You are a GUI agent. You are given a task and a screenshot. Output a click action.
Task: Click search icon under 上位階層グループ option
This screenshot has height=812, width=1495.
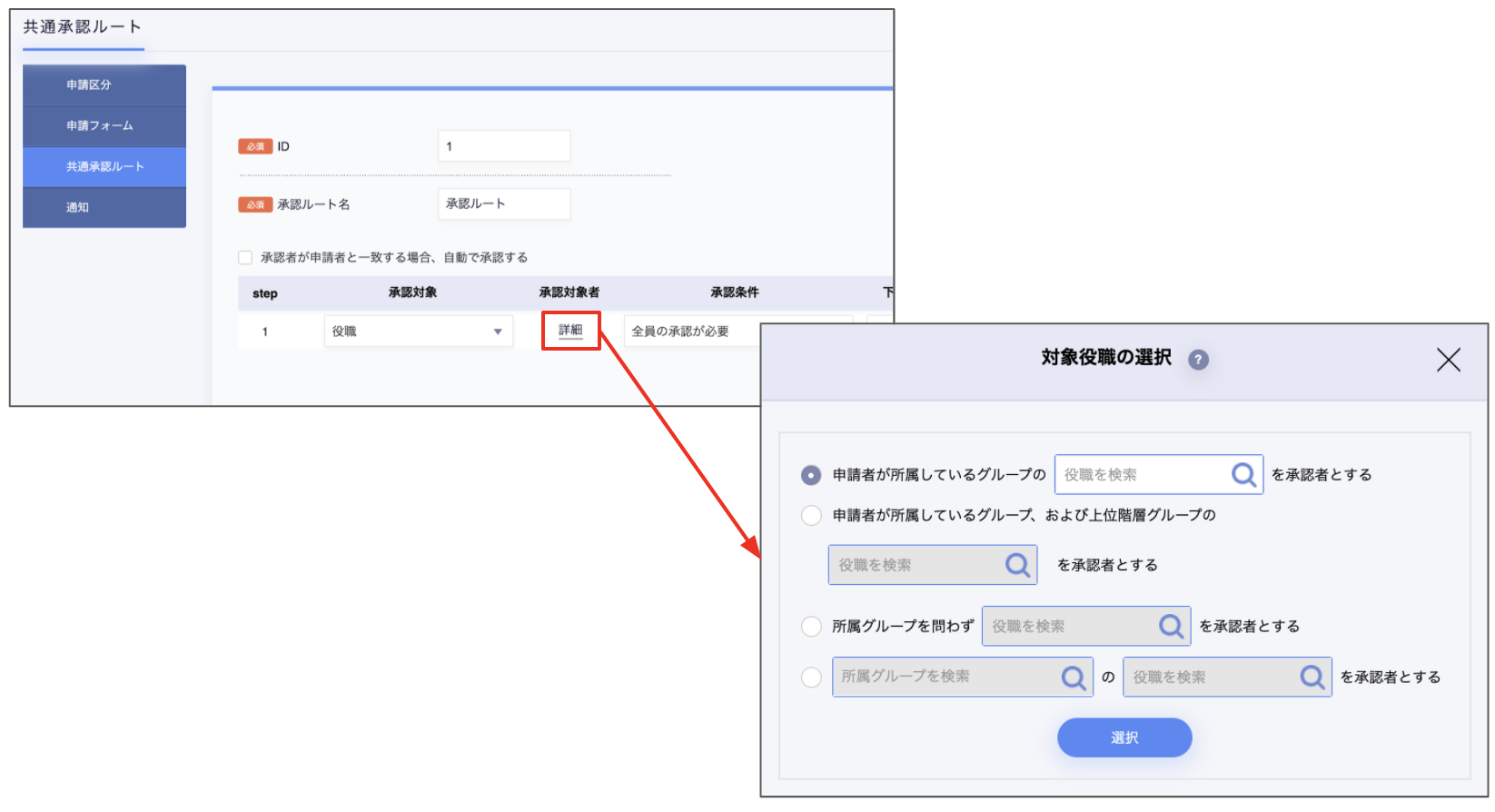coord(1017,565)
